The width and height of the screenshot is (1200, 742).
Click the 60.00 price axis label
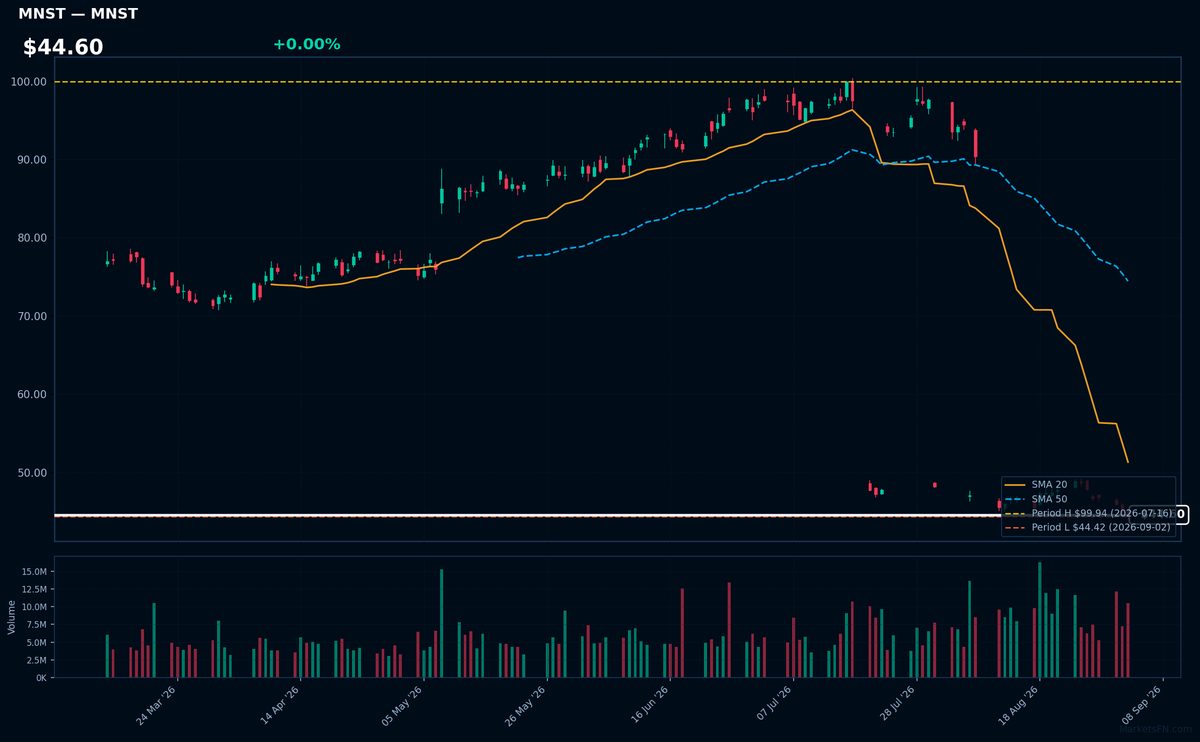[x=33, y=394]
